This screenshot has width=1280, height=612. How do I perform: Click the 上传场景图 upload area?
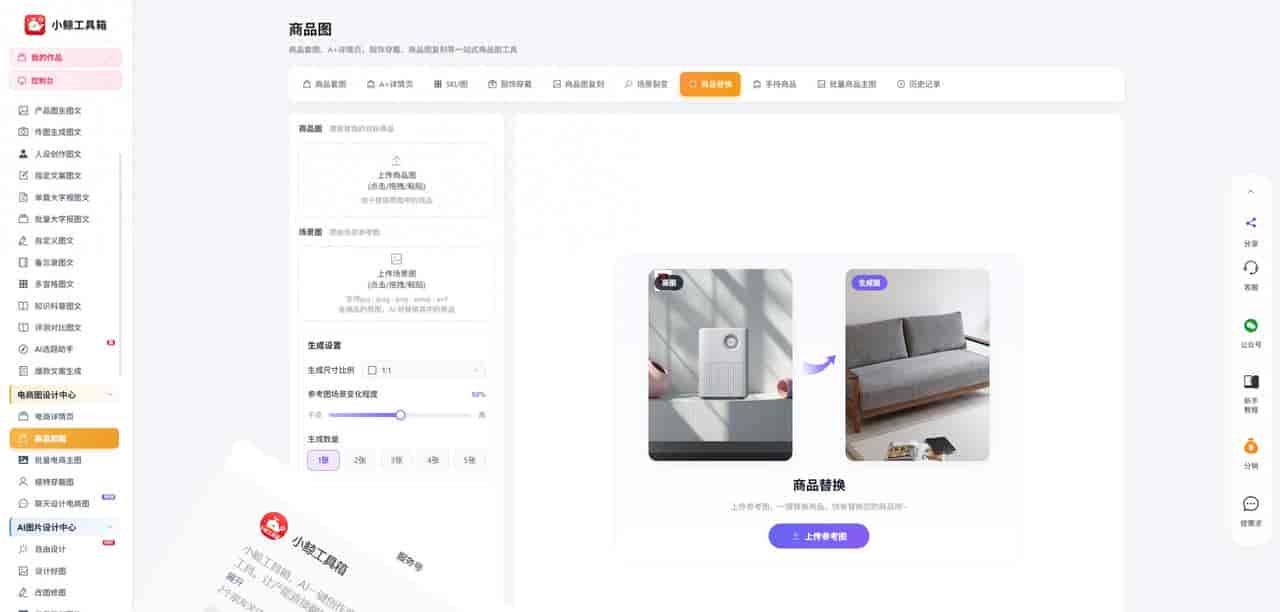(x=396, y=284)
